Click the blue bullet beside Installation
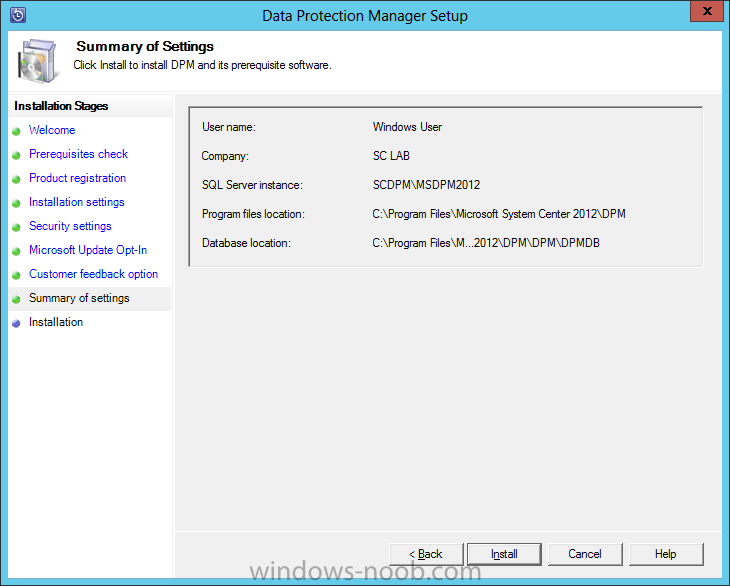 pos(16,323)
